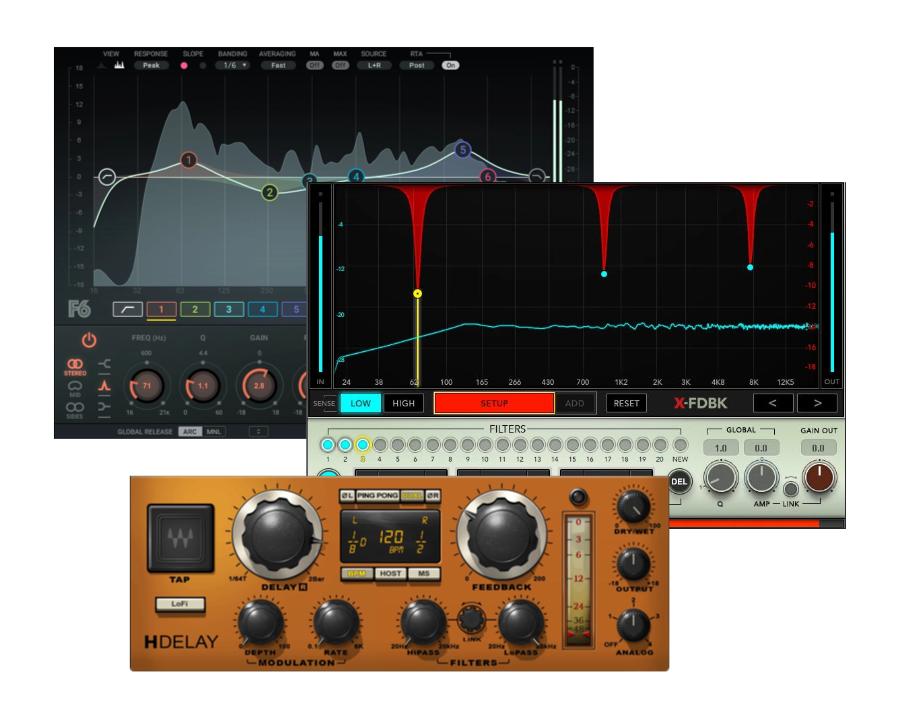
Task: Select band 1 tab in F6
Action: [161, 309]
